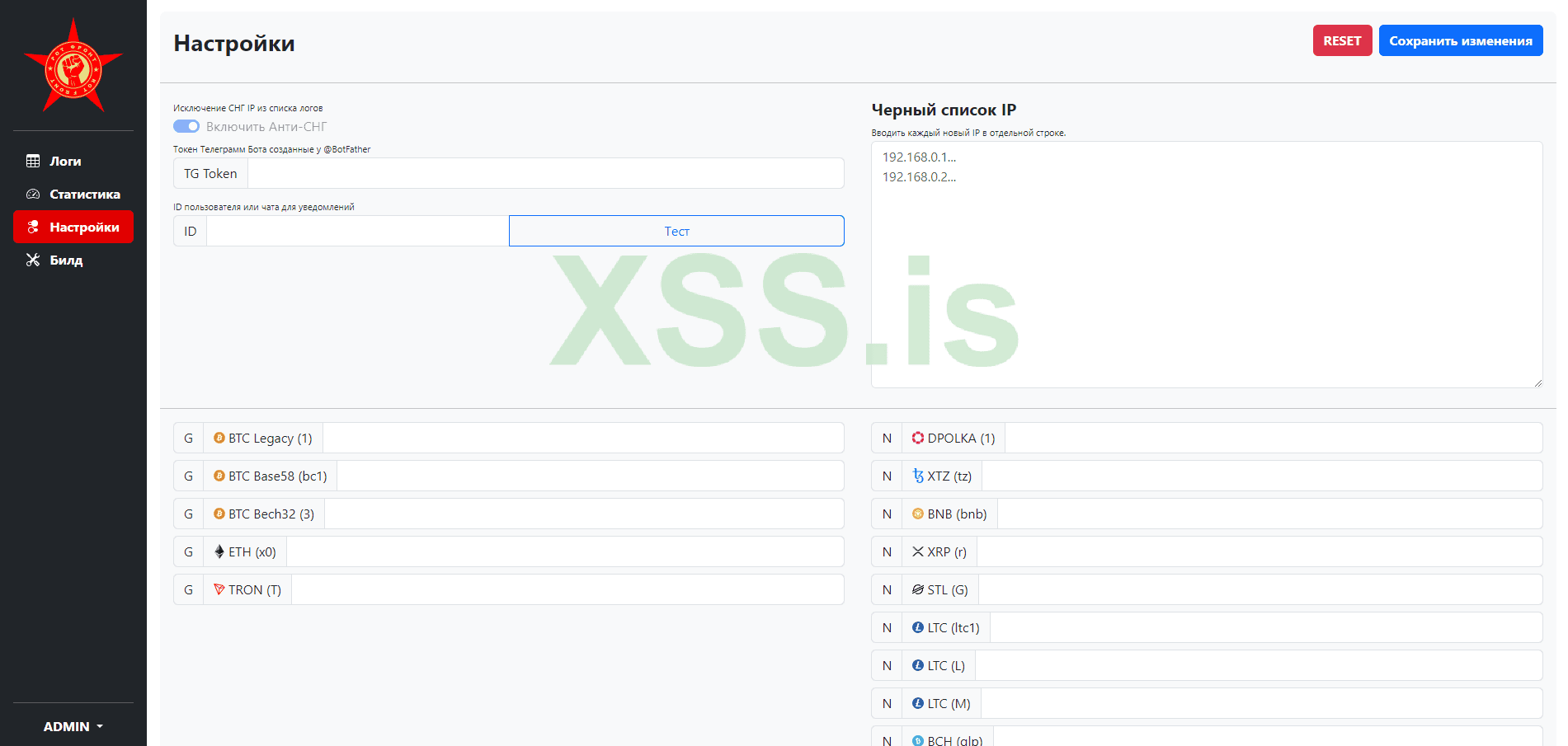Click the Билд tools icon

point(33,260)
